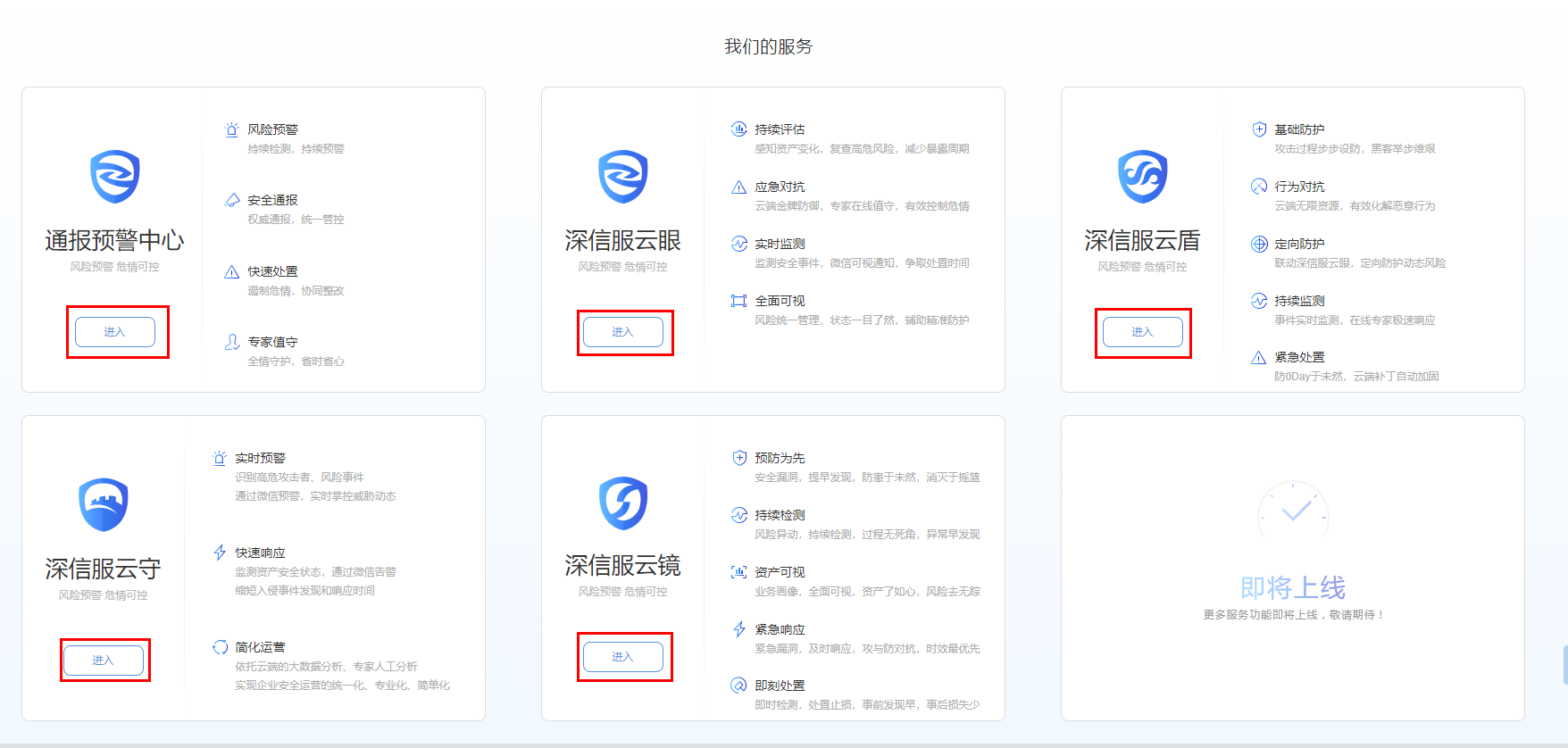Click the 基础防护 shield-plus icon
1568x748 pixels.
pyautogui.click(x=1259, y=129)
